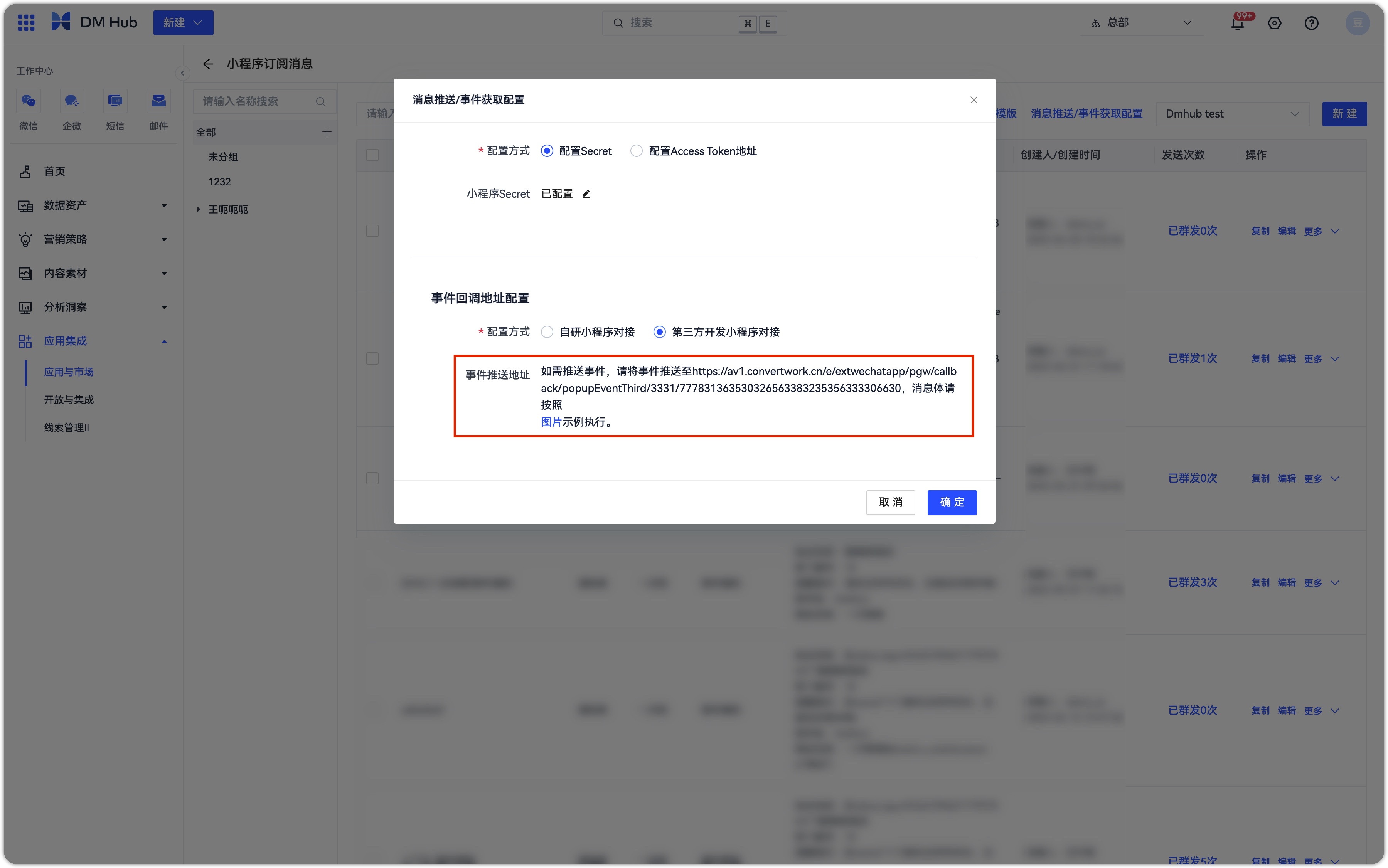Edit the 小程序Secret with the pencil icon
The height and width of the screenshot is (868, 1388).
586,194
